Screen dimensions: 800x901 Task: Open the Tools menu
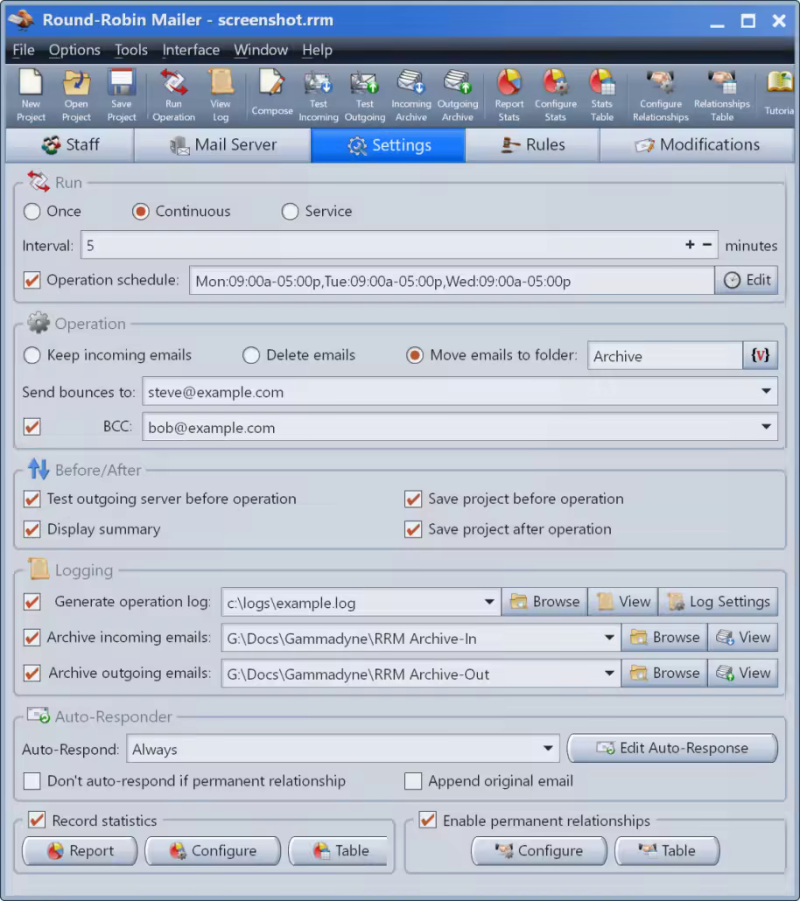pos(130,50)
